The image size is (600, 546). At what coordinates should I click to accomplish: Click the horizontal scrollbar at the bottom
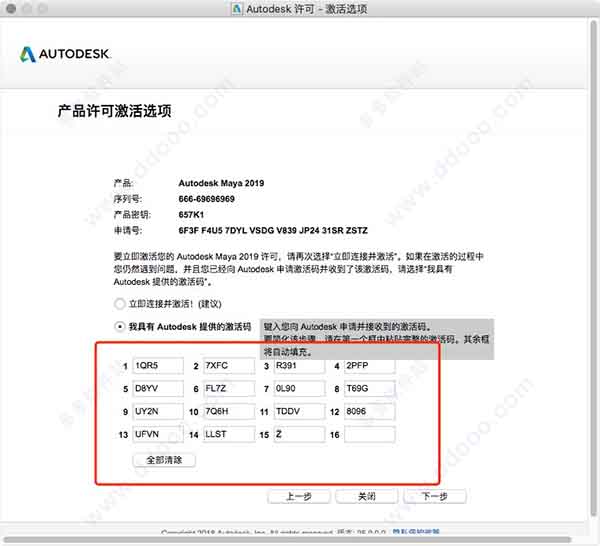287,540
